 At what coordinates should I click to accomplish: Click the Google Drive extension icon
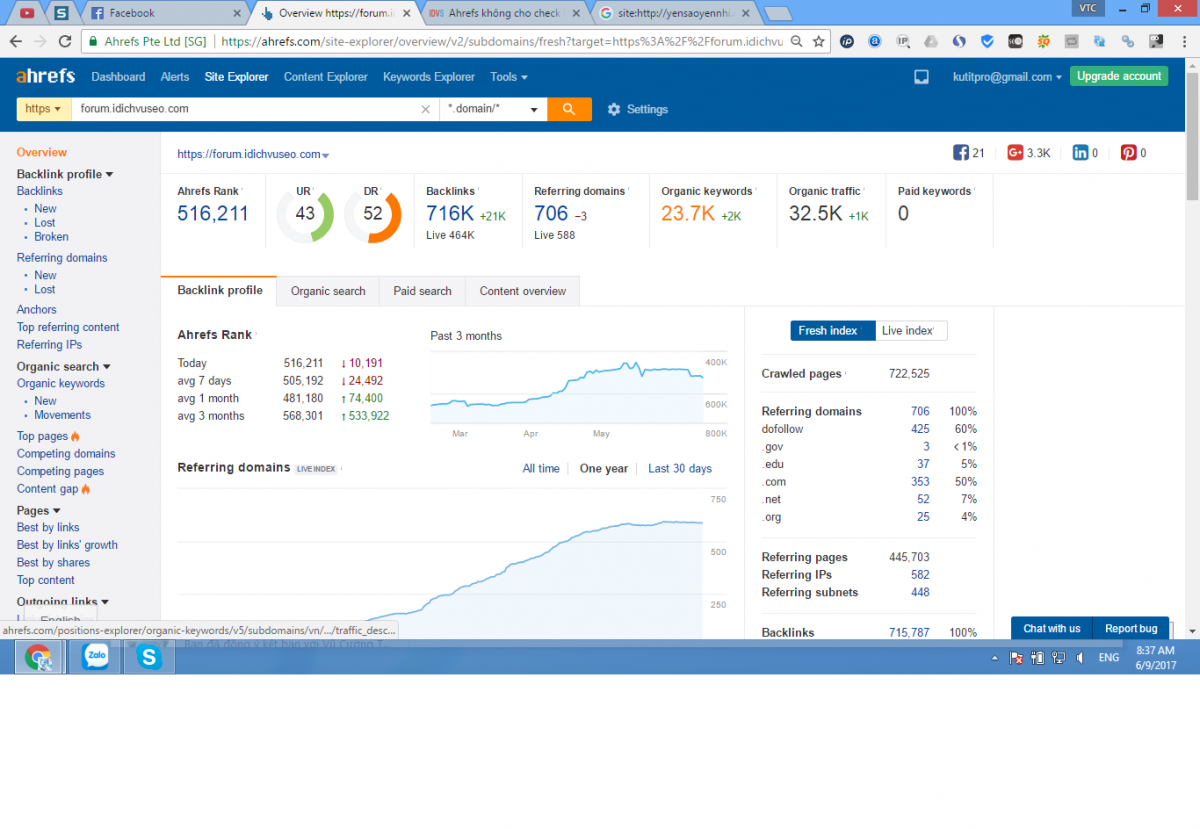point(931,42)
